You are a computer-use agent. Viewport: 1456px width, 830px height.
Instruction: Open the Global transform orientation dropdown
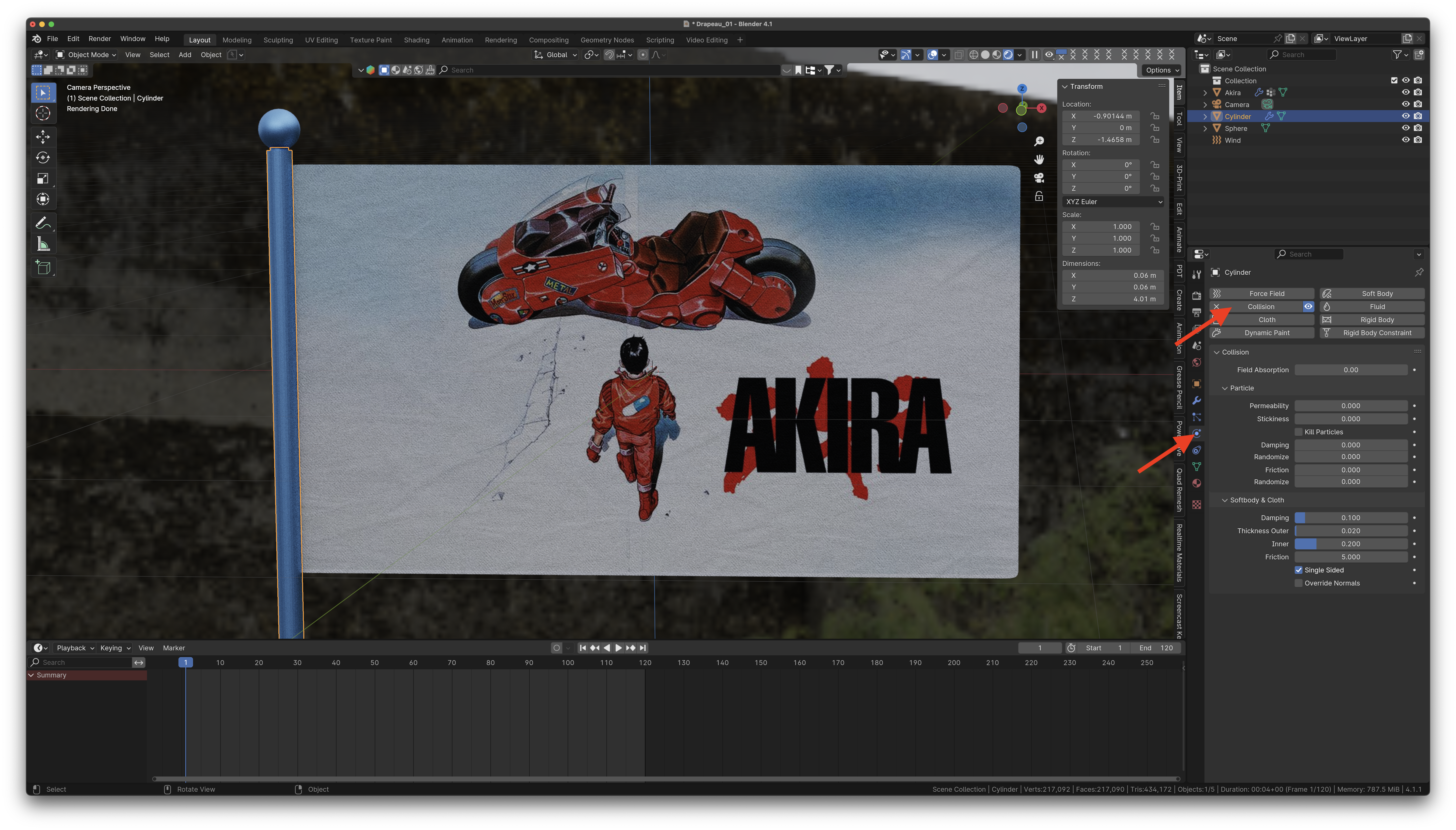(556, 55)
